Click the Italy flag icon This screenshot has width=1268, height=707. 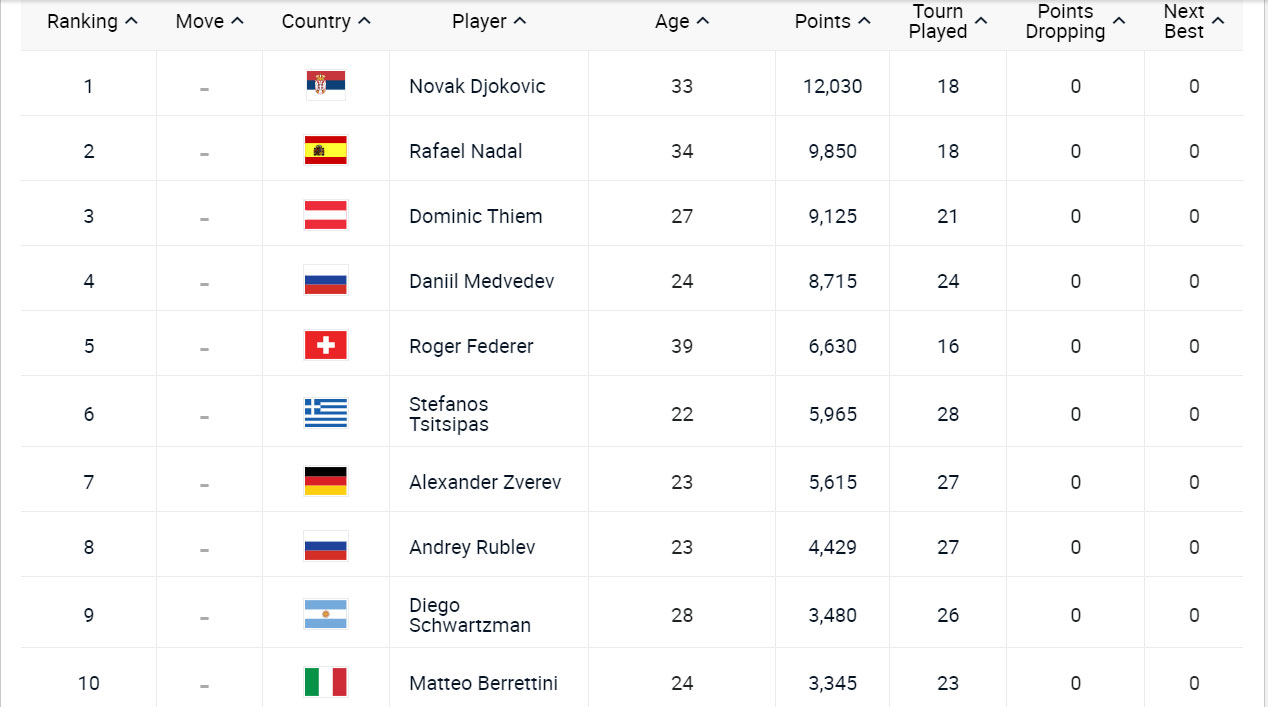coord(325,683)
